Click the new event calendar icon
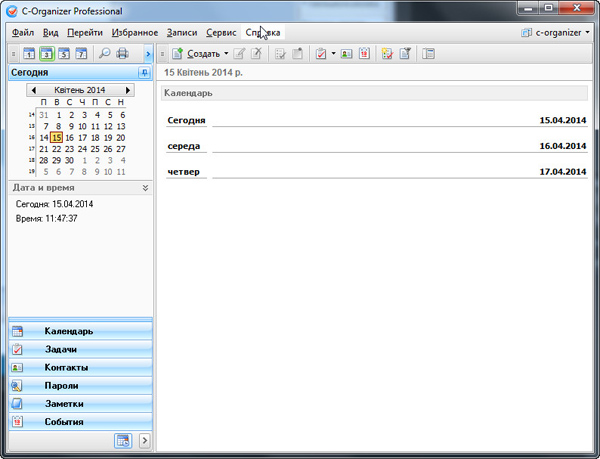The image size is (600, 459). pyautogui.click(x=364, y=53)
